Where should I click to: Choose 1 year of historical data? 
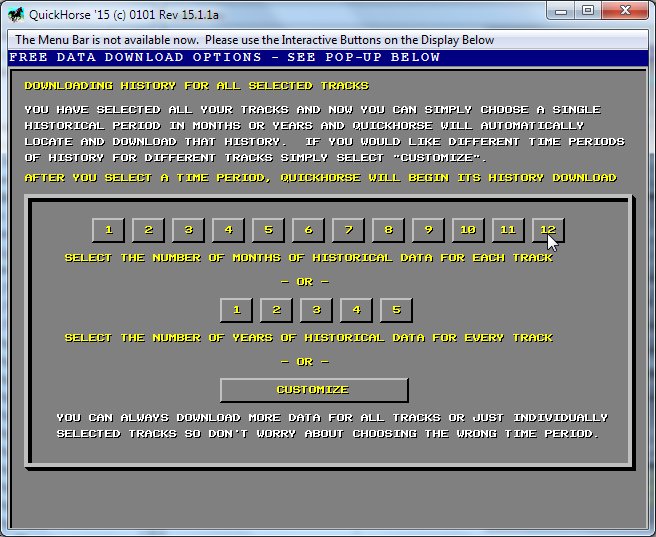(236, 310)
